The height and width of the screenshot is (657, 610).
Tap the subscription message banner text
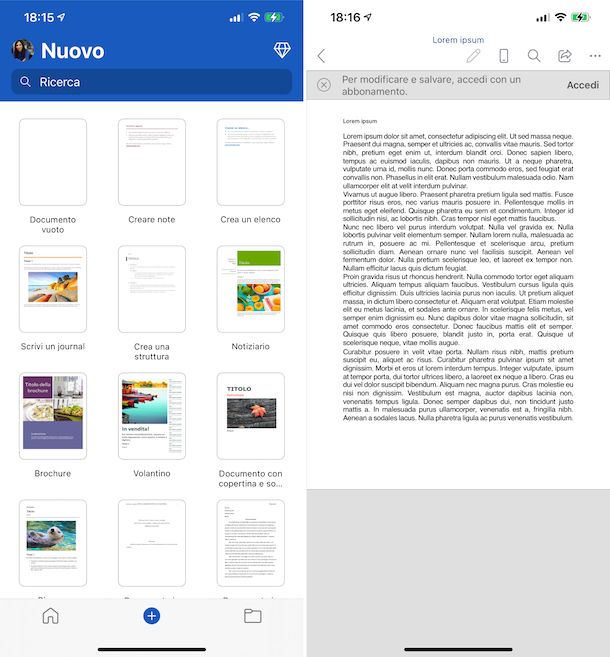point(431,85)
